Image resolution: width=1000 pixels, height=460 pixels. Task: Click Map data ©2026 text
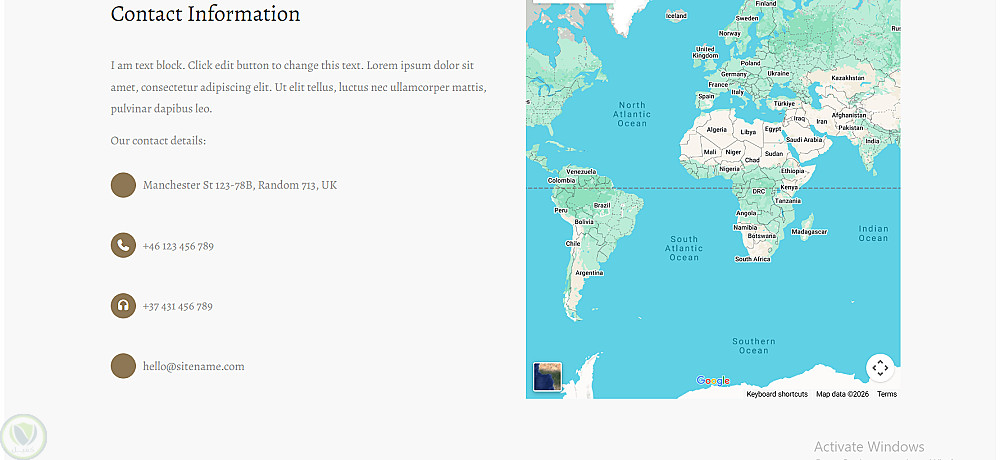(842, 394)
